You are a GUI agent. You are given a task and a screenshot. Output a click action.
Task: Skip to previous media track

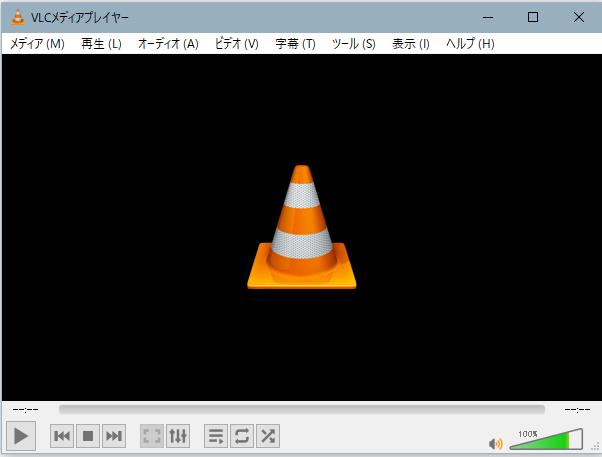tap(61, 436)
